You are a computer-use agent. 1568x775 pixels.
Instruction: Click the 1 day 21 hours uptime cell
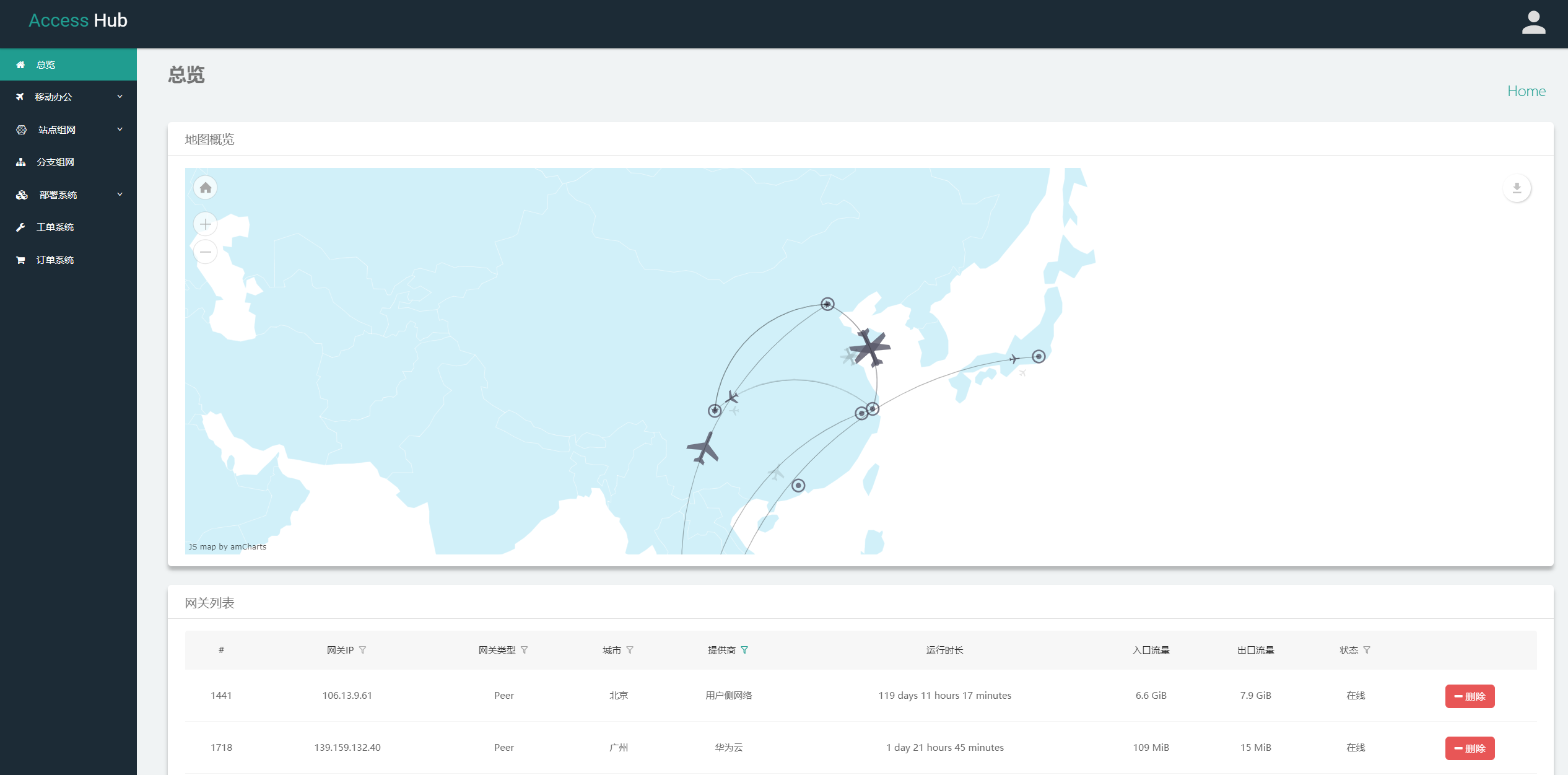pos(944,748)
